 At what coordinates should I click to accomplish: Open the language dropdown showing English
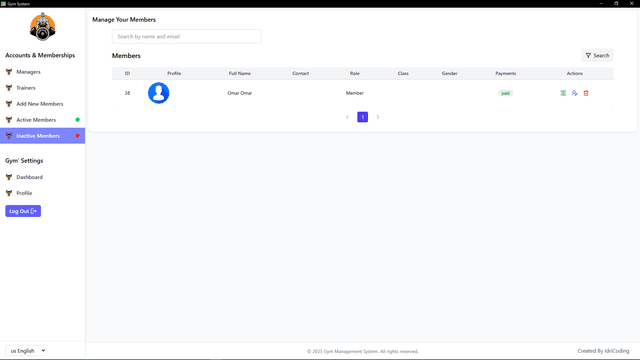pyautogui.click(x=26, y=351)
